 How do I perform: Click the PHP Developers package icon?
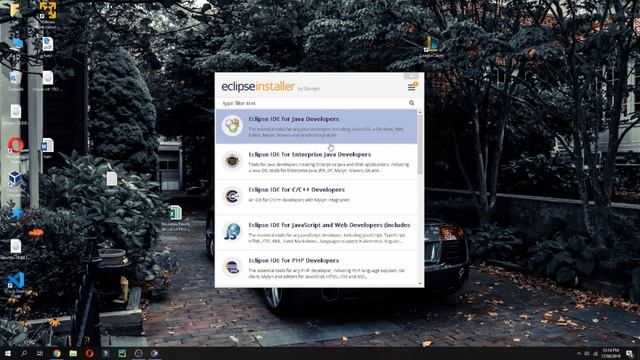(x=232, y=267)
